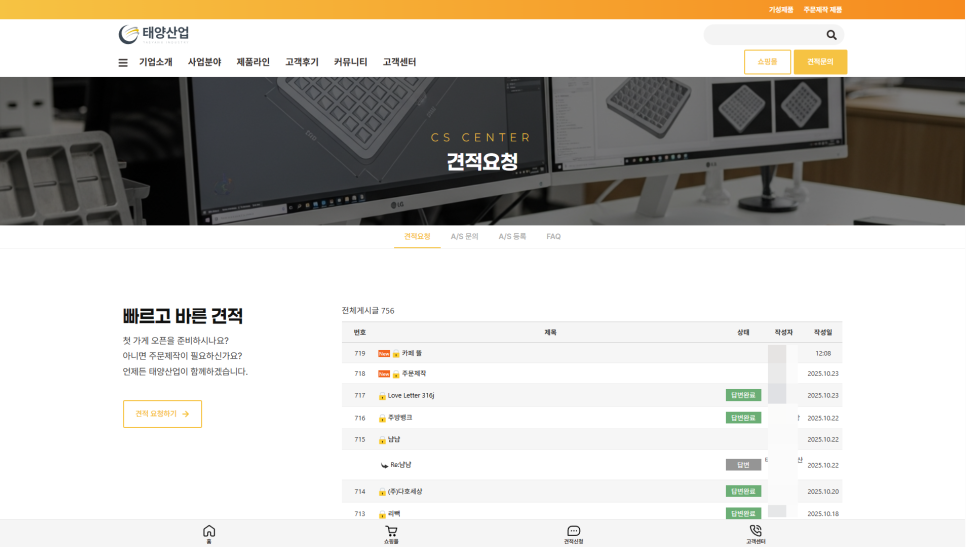The image size is (966, 547).
Task: Click the 고객센터 phone icon
Action: 755,531
